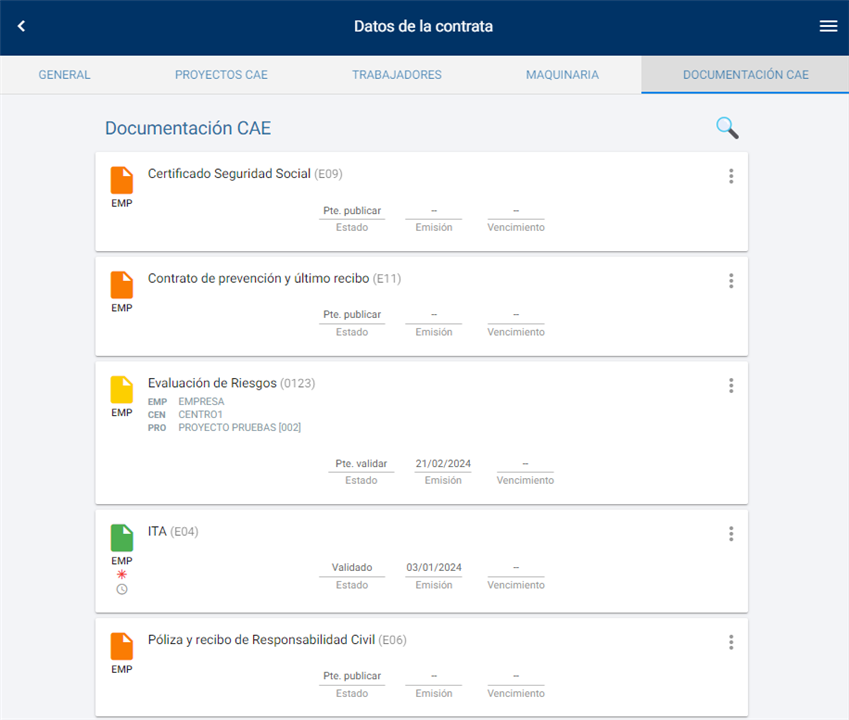Click the red asterisk icon under ITA

(x=122, y=574)
